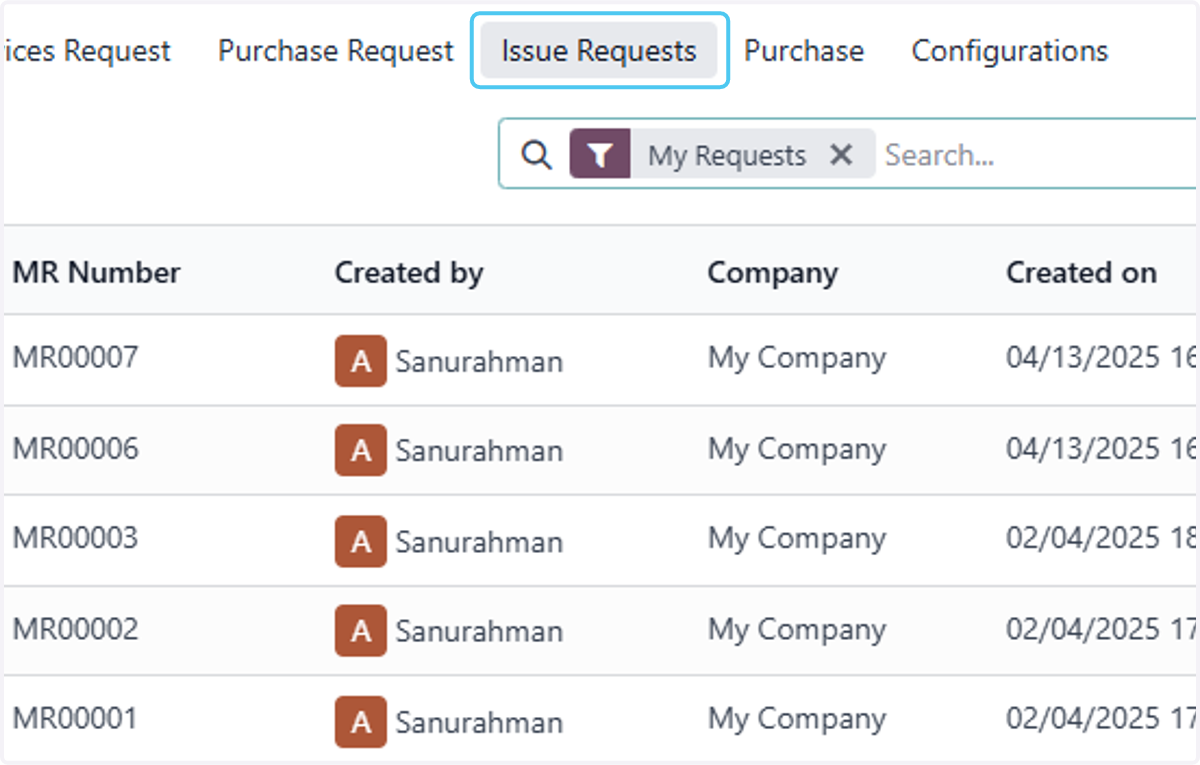Click created date in MR00002 row
1200x765 pixels.
pyautogui.click(x=1101, y=629)
